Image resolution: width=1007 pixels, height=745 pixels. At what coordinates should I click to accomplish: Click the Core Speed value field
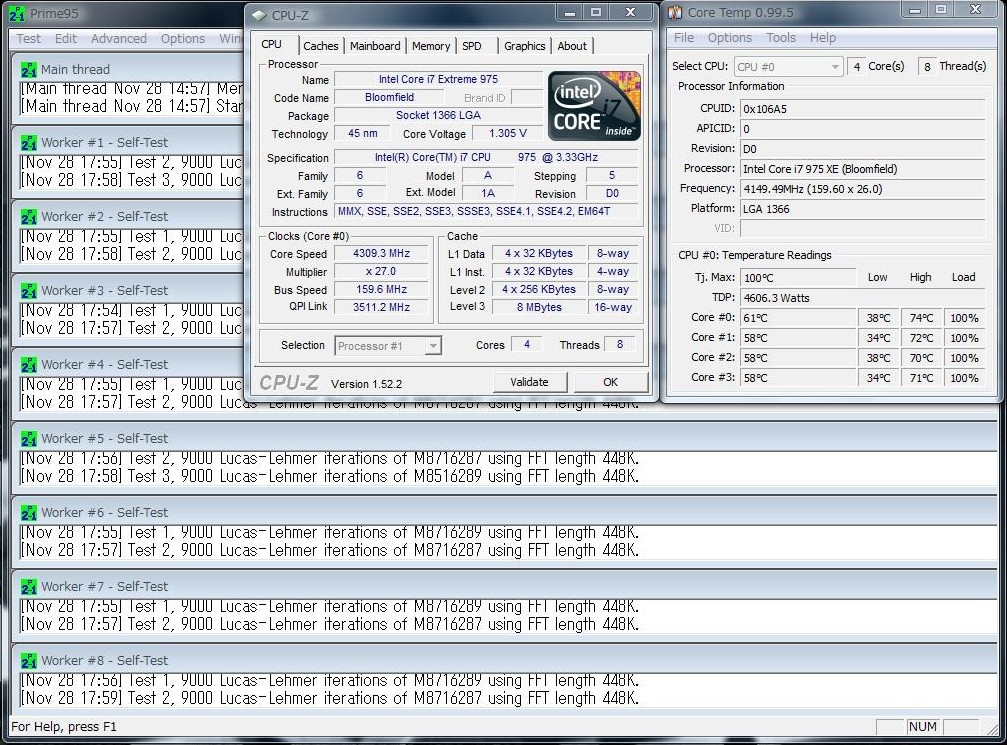pos(381,254)
